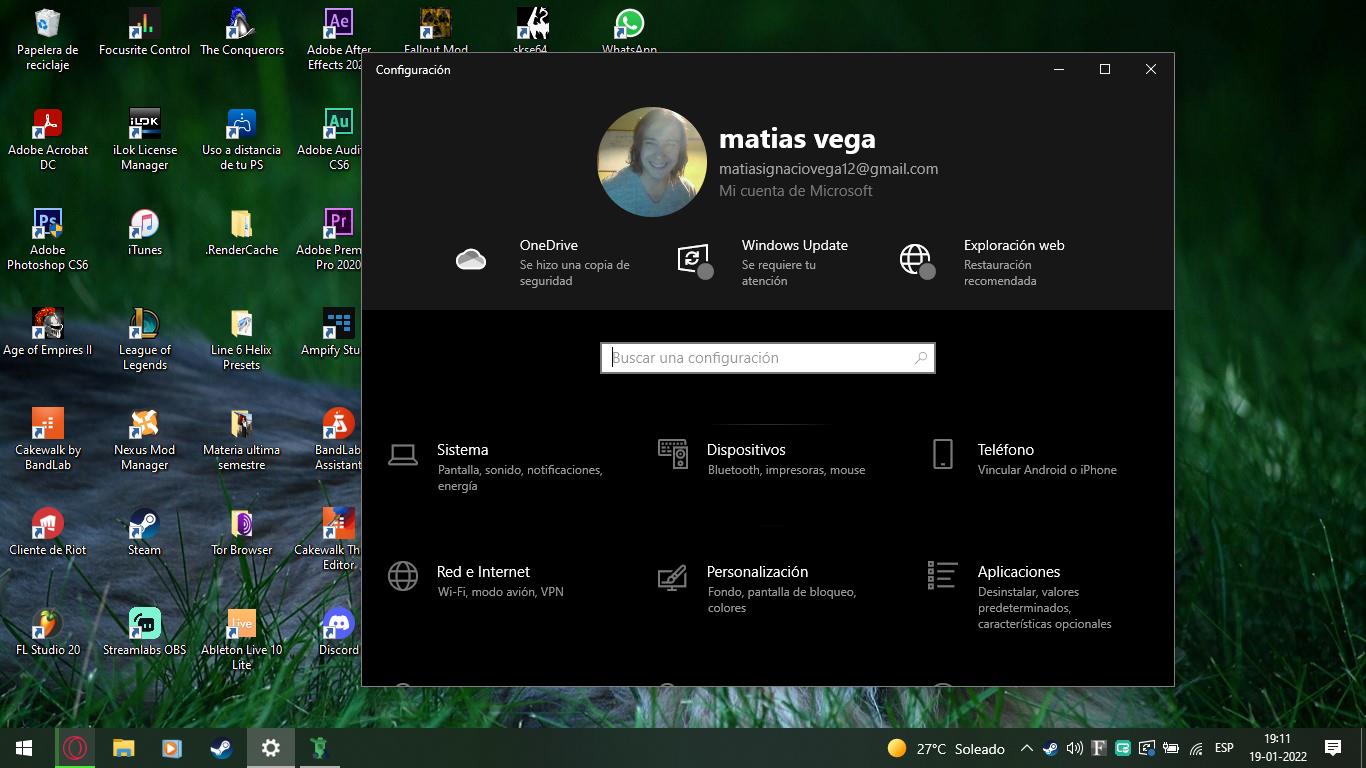Open Windows Update status tile

pos(794,246)
